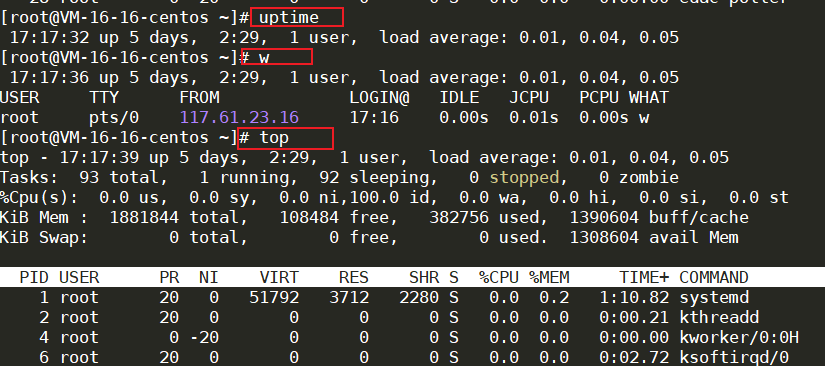Select the '93 total' tasks count
The width and height of the screenshot is (825, 366).
(119, 177)
